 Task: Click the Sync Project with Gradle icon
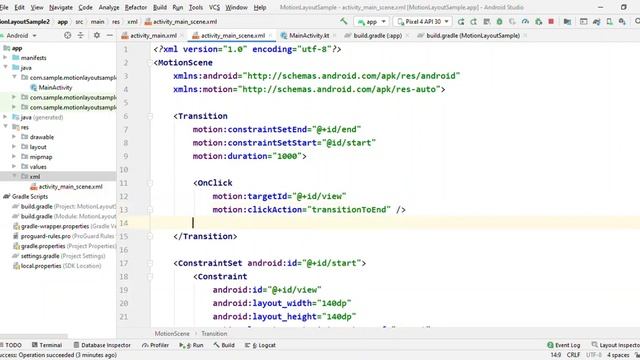(x=596, y=22)
